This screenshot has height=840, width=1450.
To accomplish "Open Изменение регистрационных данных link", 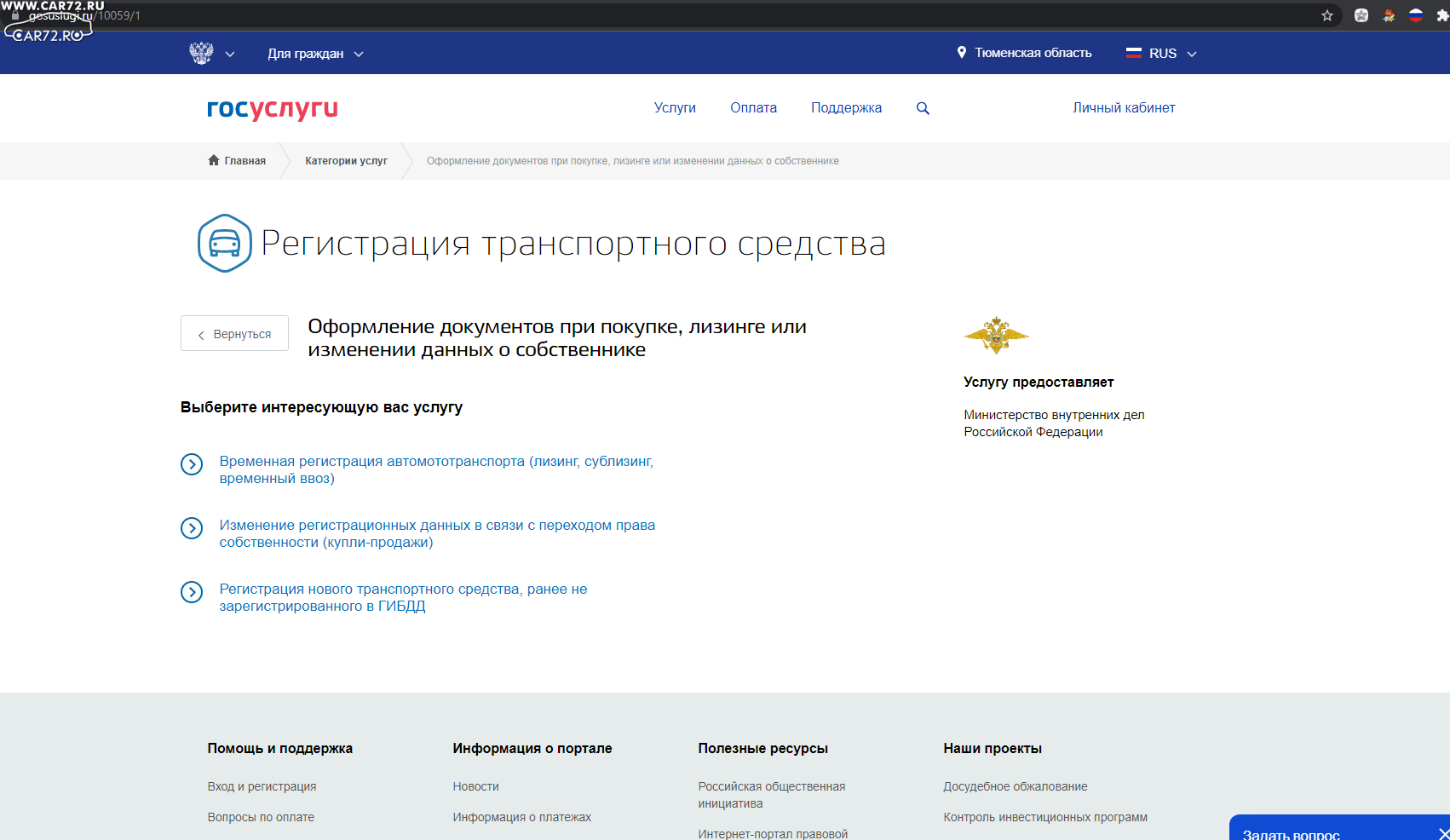I will 437,533.
